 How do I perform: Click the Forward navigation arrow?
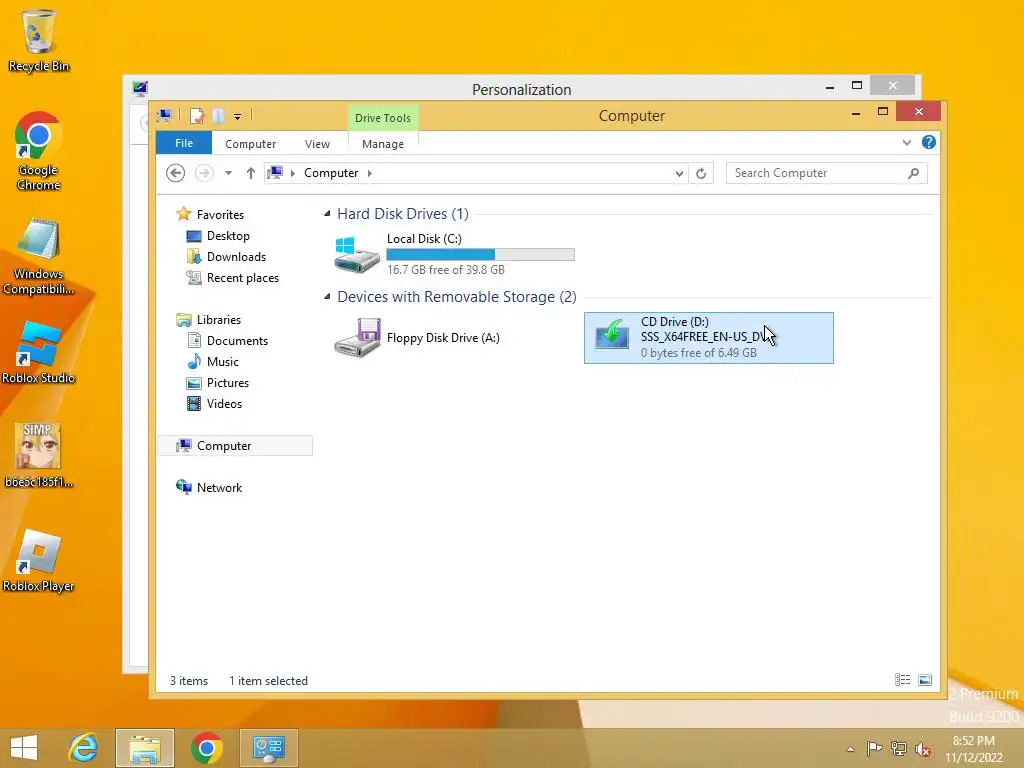click(204, 173)
